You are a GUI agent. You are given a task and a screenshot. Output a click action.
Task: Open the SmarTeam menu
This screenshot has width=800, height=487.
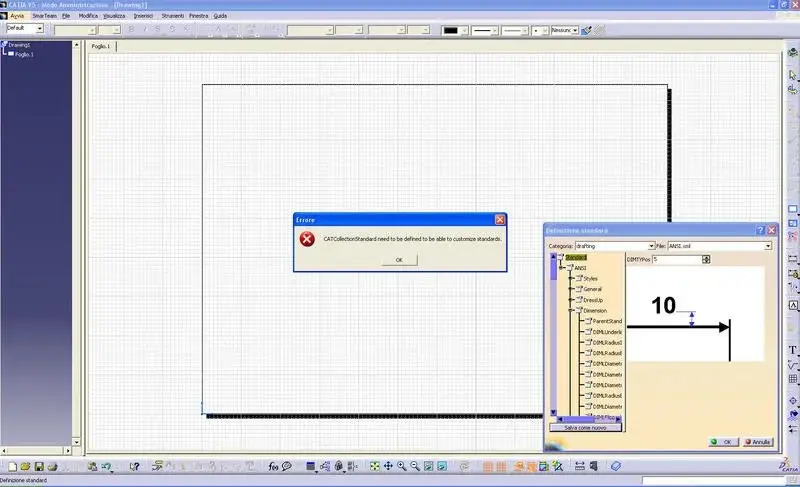[x=44, y=16]
